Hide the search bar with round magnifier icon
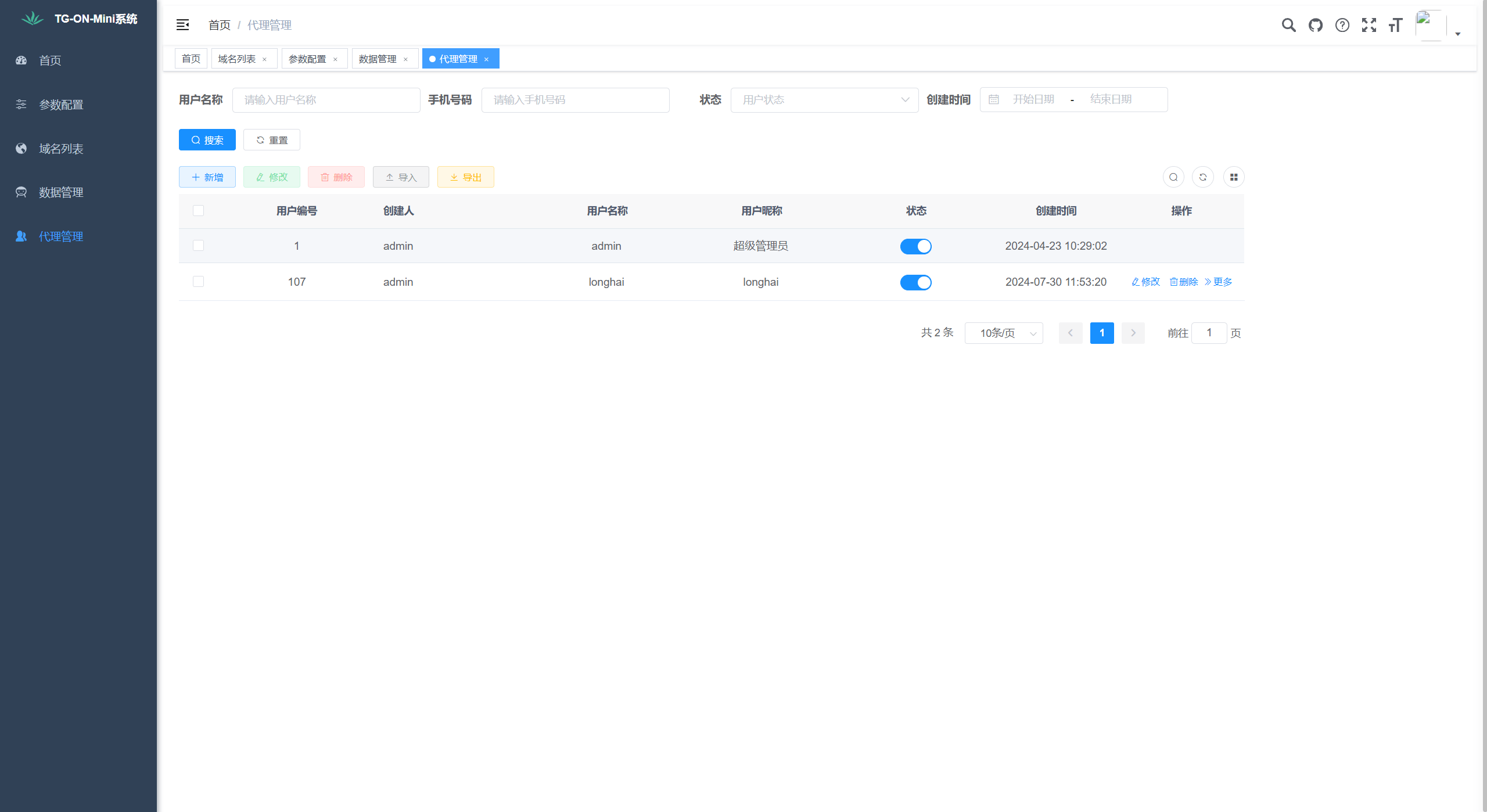Viewport: 1487px width, 812px height. pyautogui.click(x=1173, y=177)
